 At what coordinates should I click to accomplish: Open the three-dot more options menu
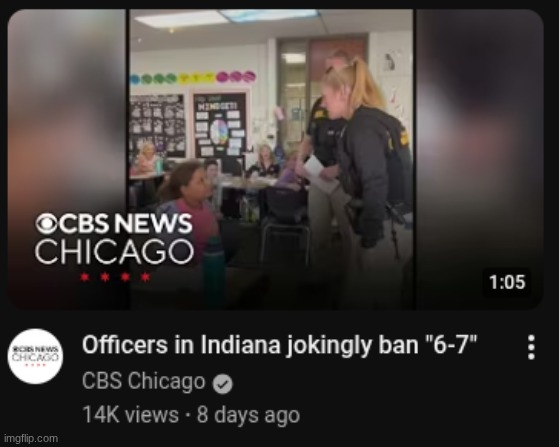click(531, 347)
